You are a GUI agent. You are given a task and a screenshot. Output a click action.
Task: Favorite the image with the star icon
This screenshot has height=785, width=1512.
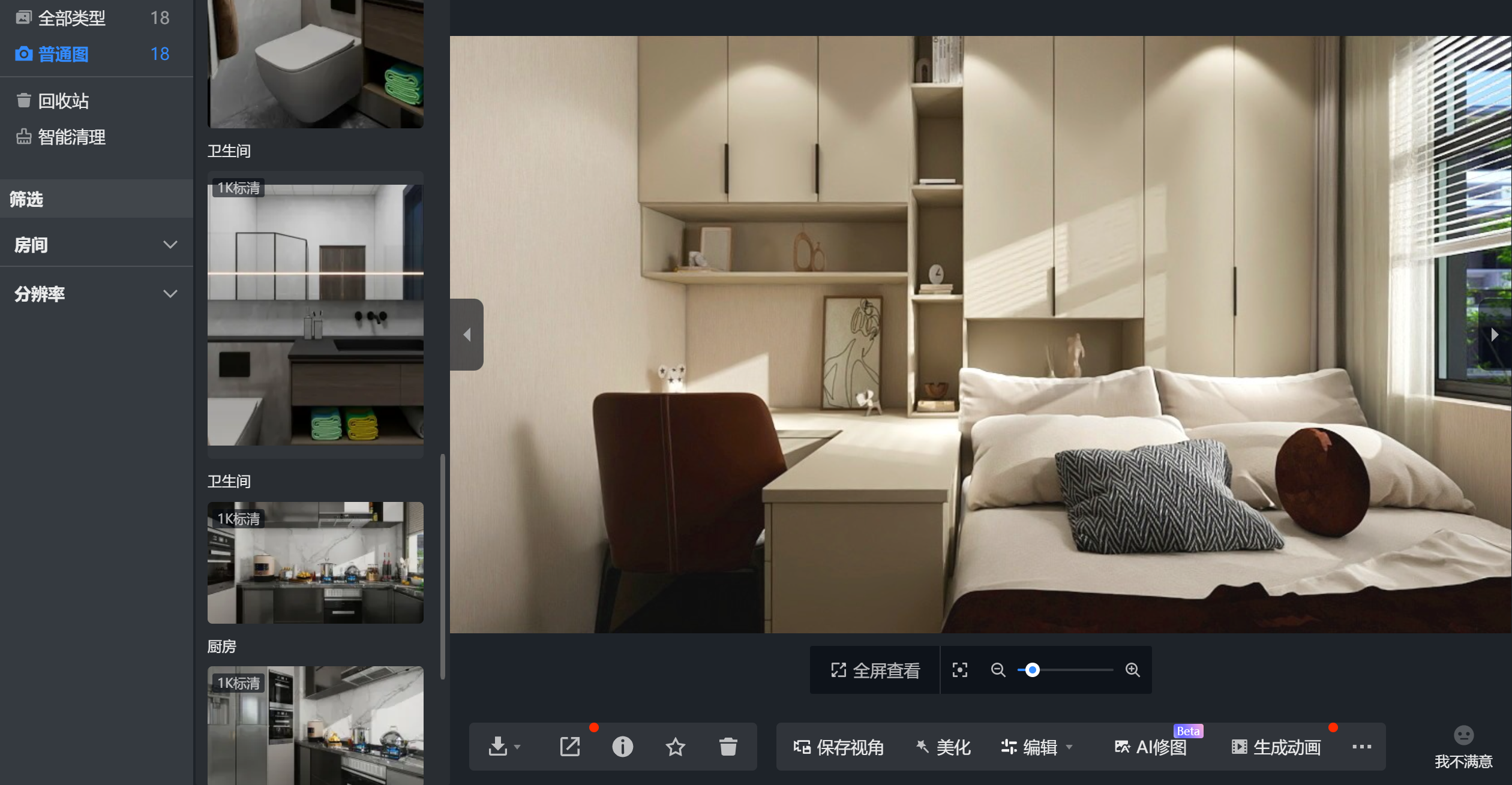click(675, 747)
